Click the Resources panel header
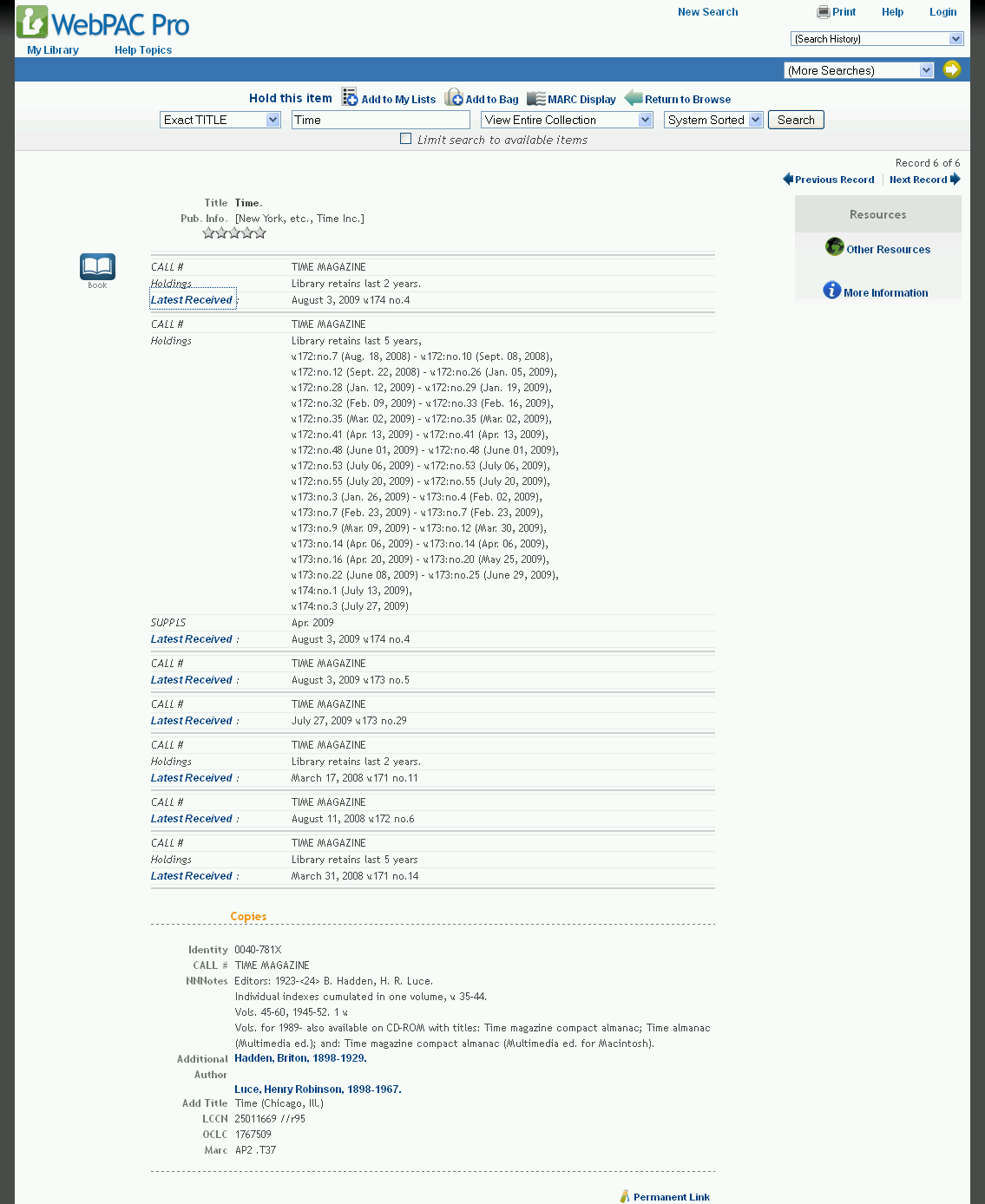 click(x=878, y=214)
